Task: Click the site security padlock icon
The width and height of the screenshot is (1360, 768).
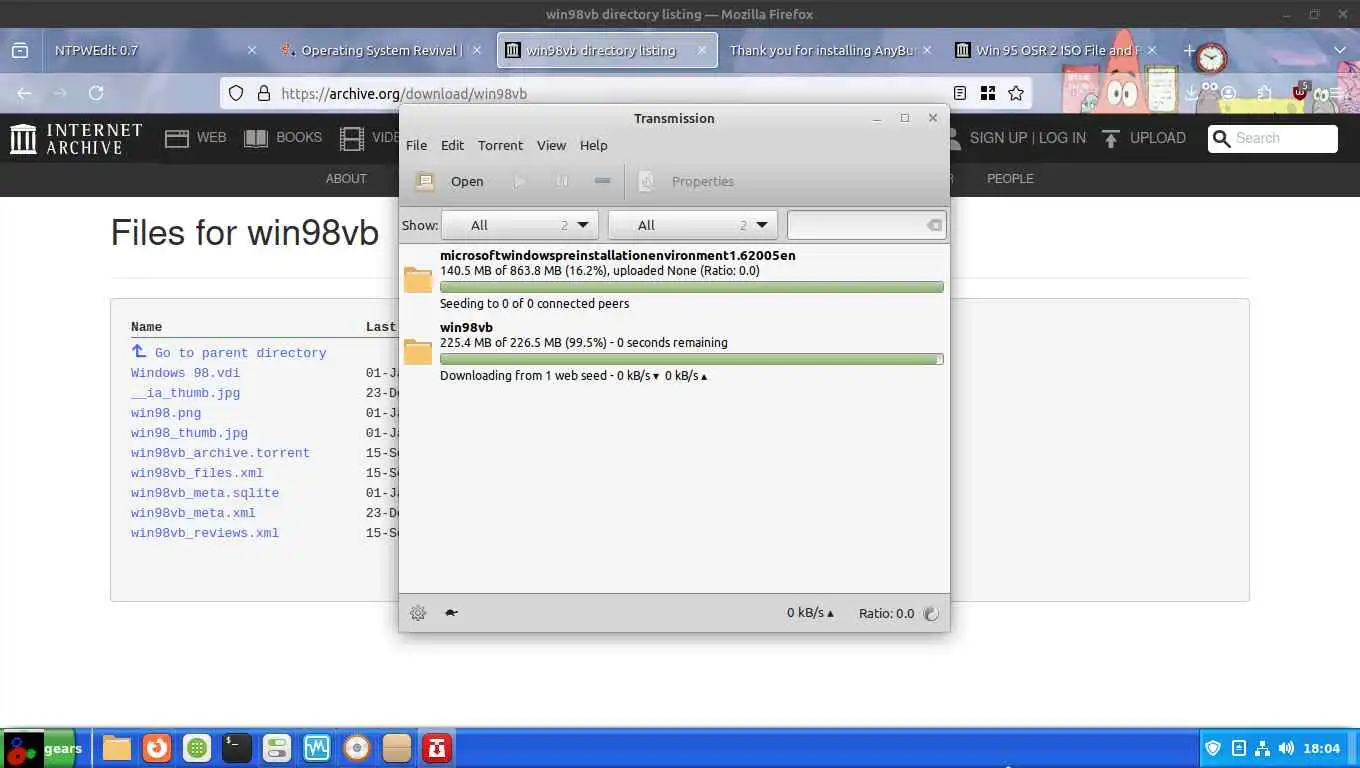Action: point(264,93)
